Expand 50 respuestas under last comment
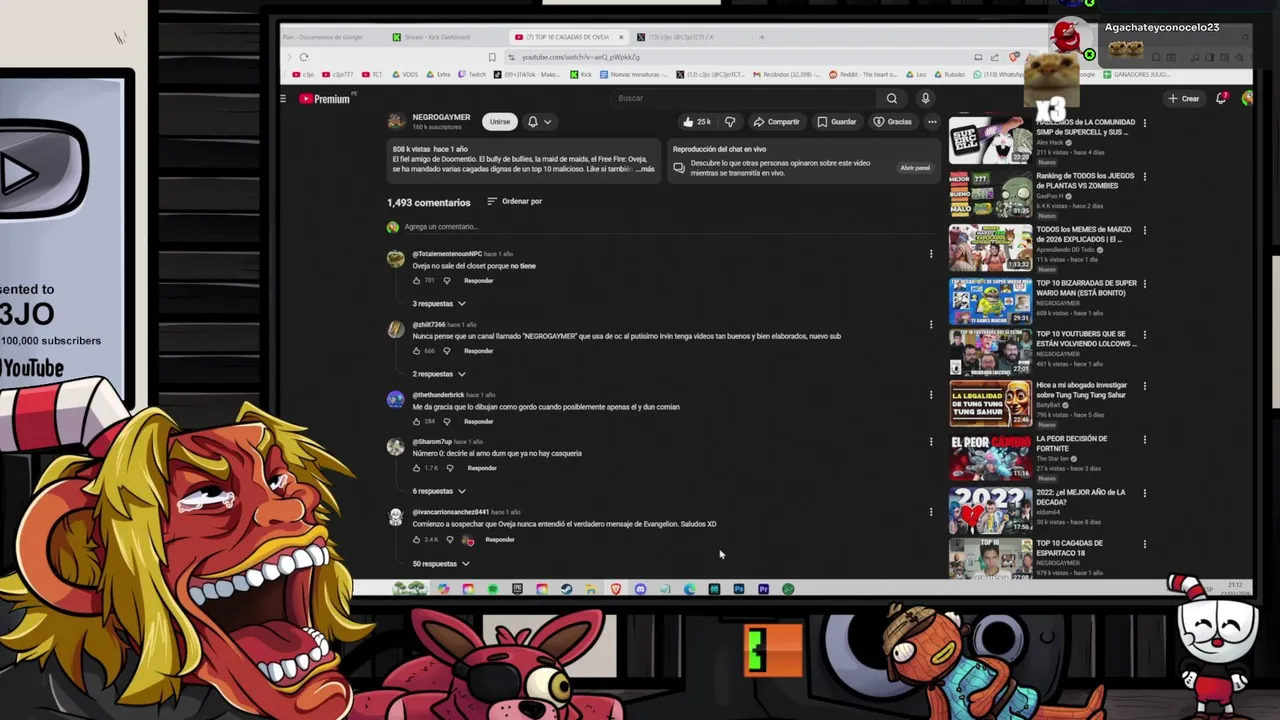This screenshot has height=720, width=1280. coord(441,564)
